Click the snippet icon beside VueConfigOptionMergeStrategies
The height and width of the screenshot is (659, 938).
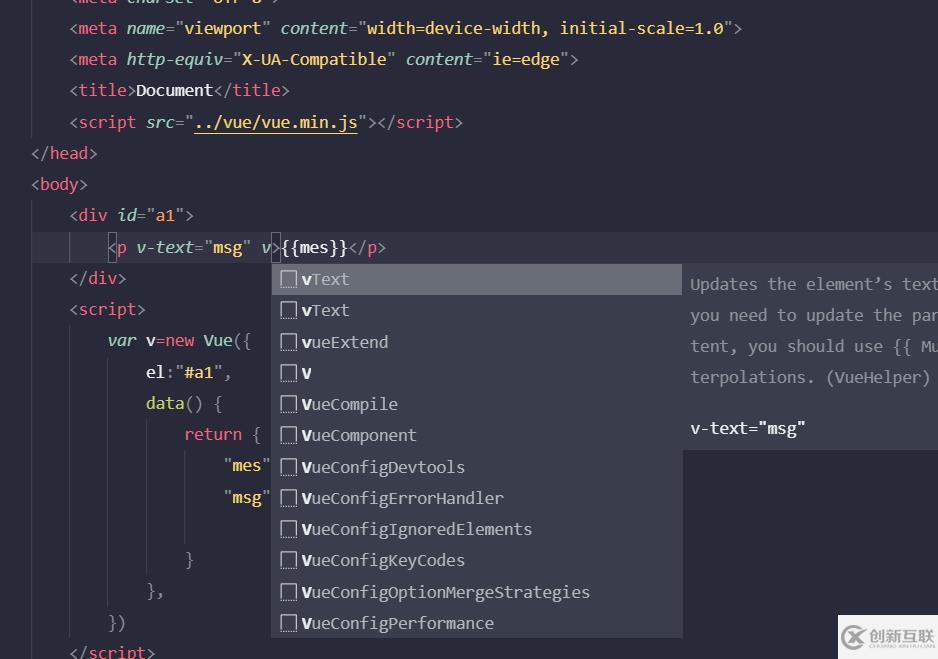pyautogui.click(x=288, y=592)
